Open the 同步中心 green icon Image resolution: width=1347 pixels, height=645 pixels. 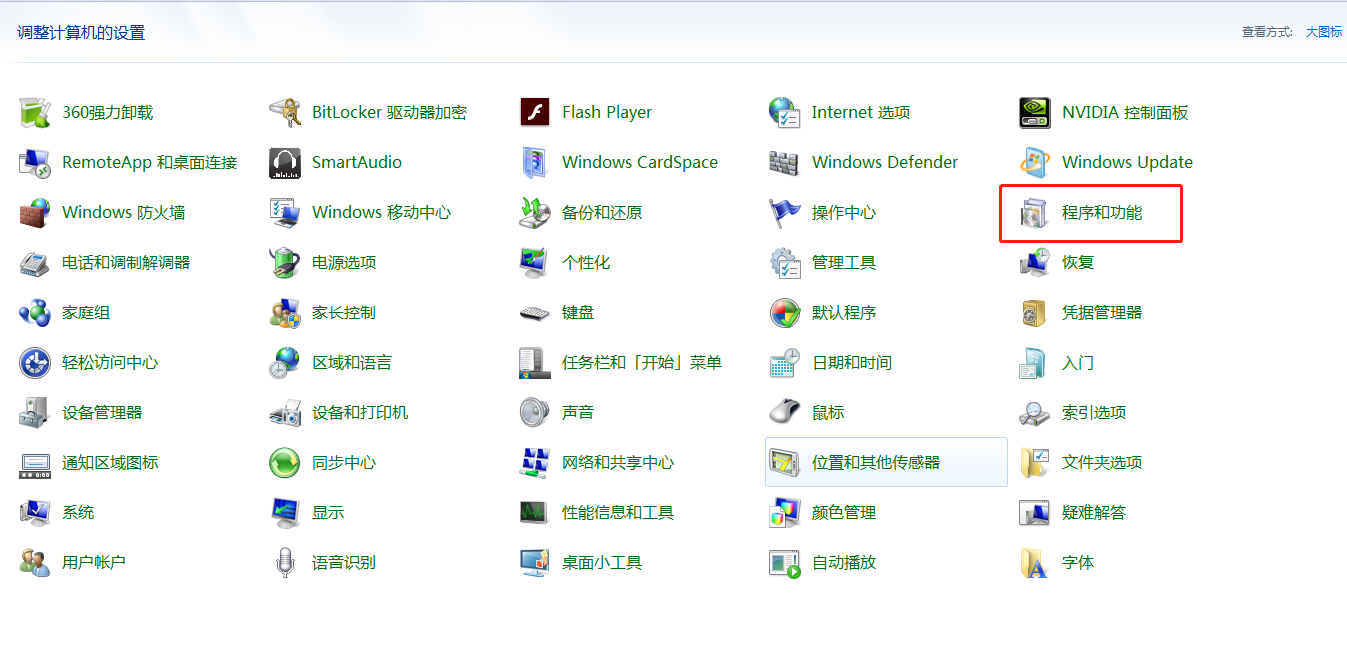285,463
